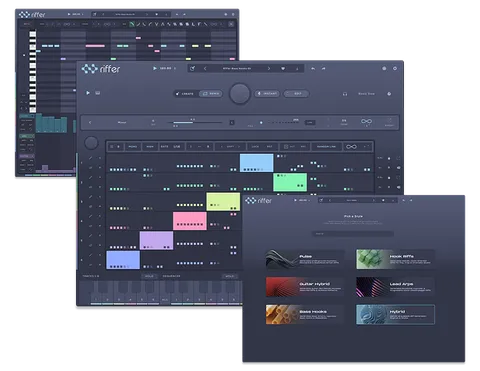Image resolution: width=480 pixels, height=371 pixels.
Task: Click the long pink note in piano roll
Action: tap(95, 46)
